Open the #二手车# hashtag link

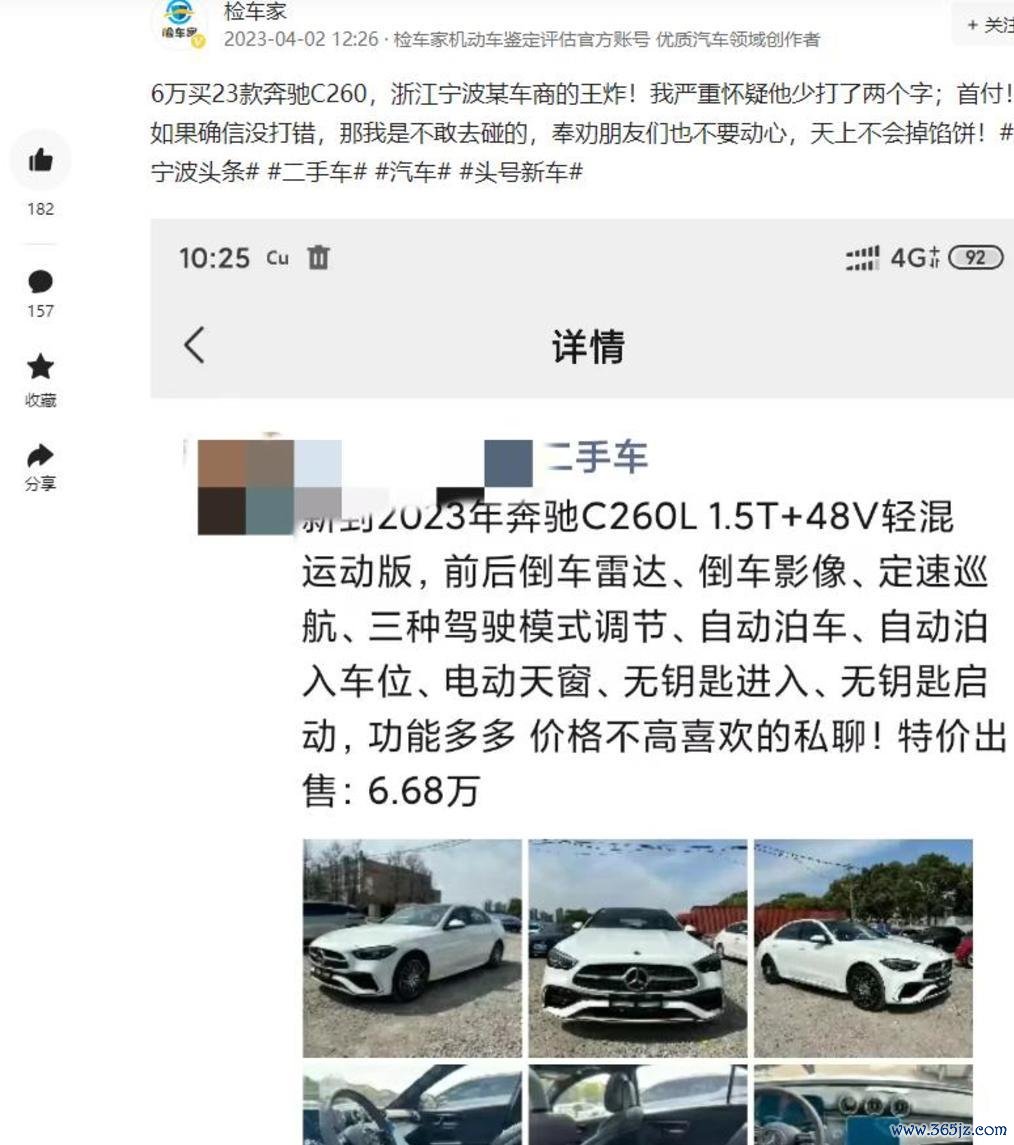(x=318, y=172)
